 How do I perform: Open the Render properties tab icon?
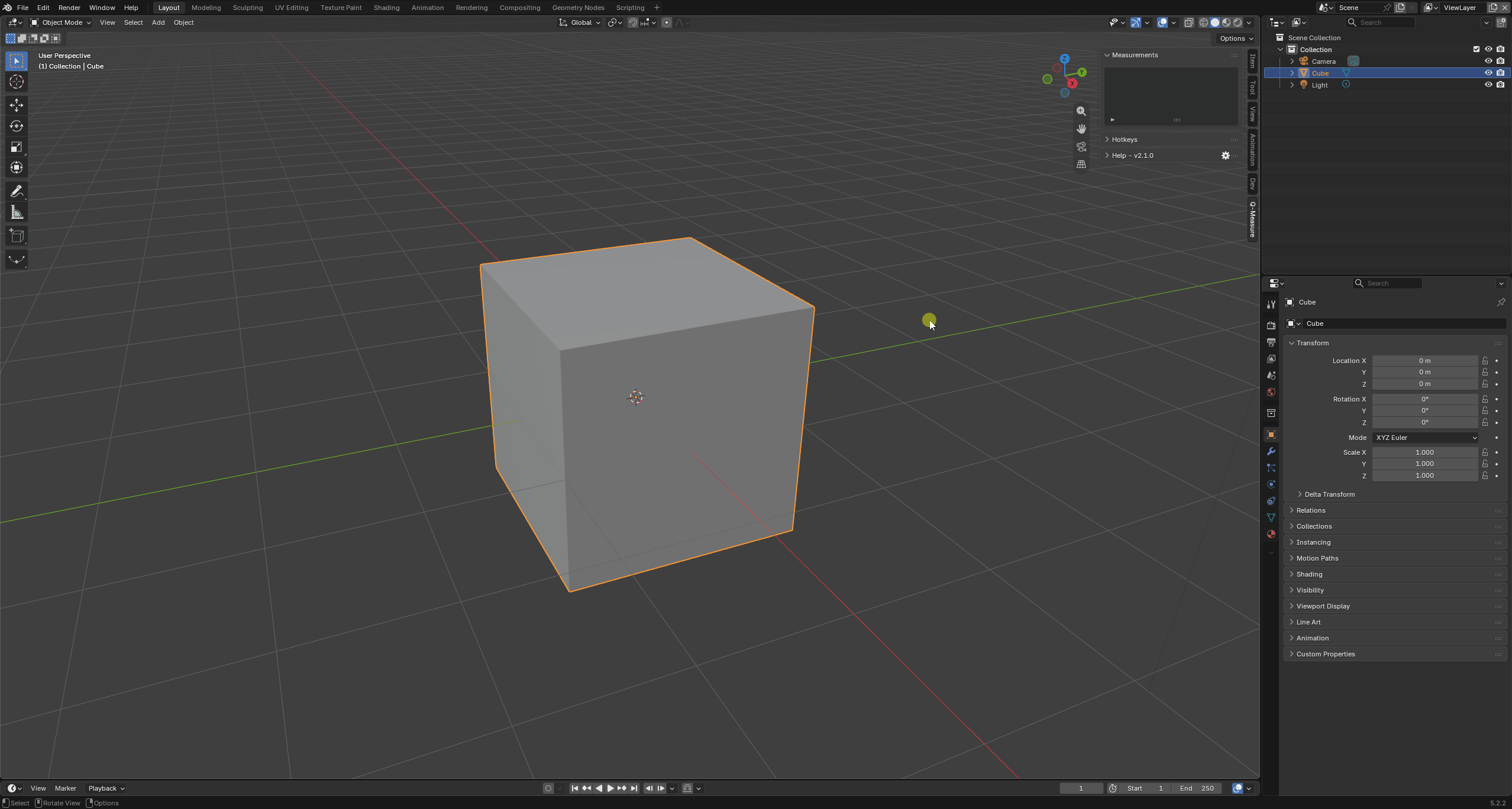[x=1271, y=325]
